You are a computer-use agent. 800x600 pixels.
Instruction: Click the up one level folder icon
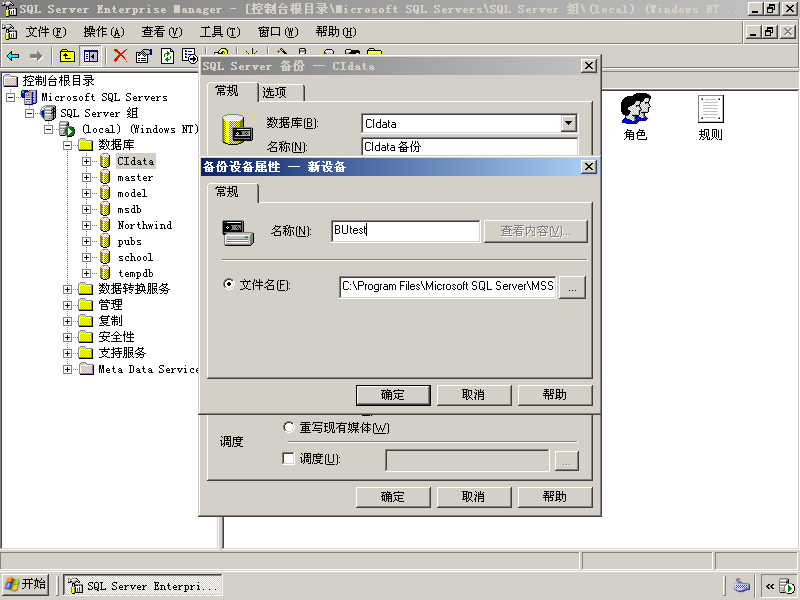[x=67, y=56]
